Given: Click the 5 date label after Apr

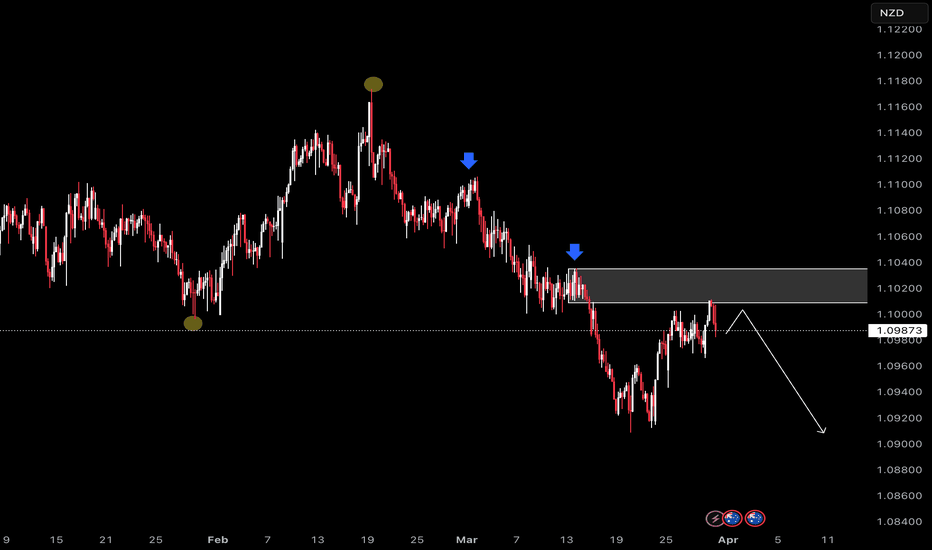Looking at the screenshot, I should coord(777,540).
